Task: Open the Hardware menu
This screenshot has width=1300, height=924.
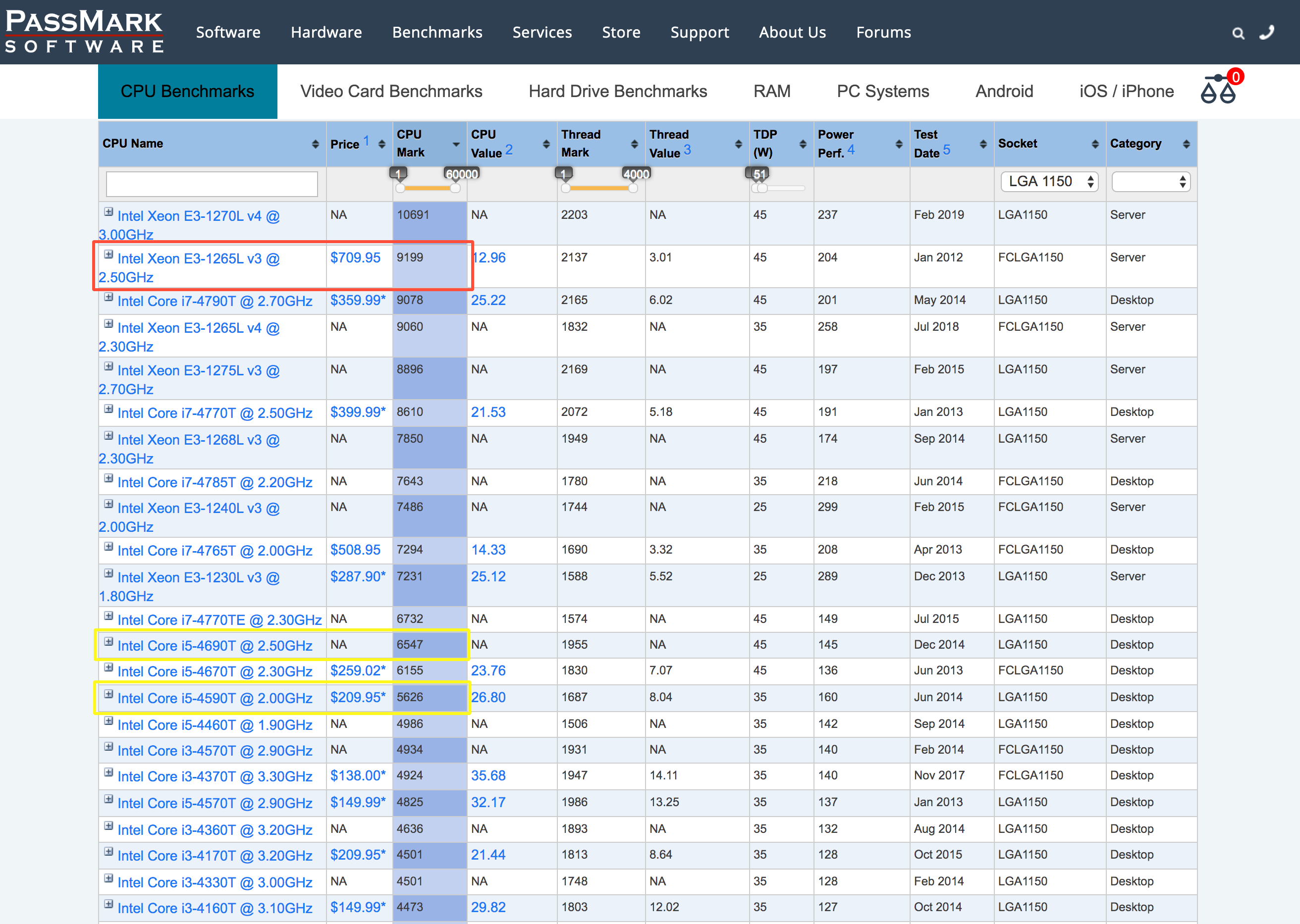Action: (326, 32)
